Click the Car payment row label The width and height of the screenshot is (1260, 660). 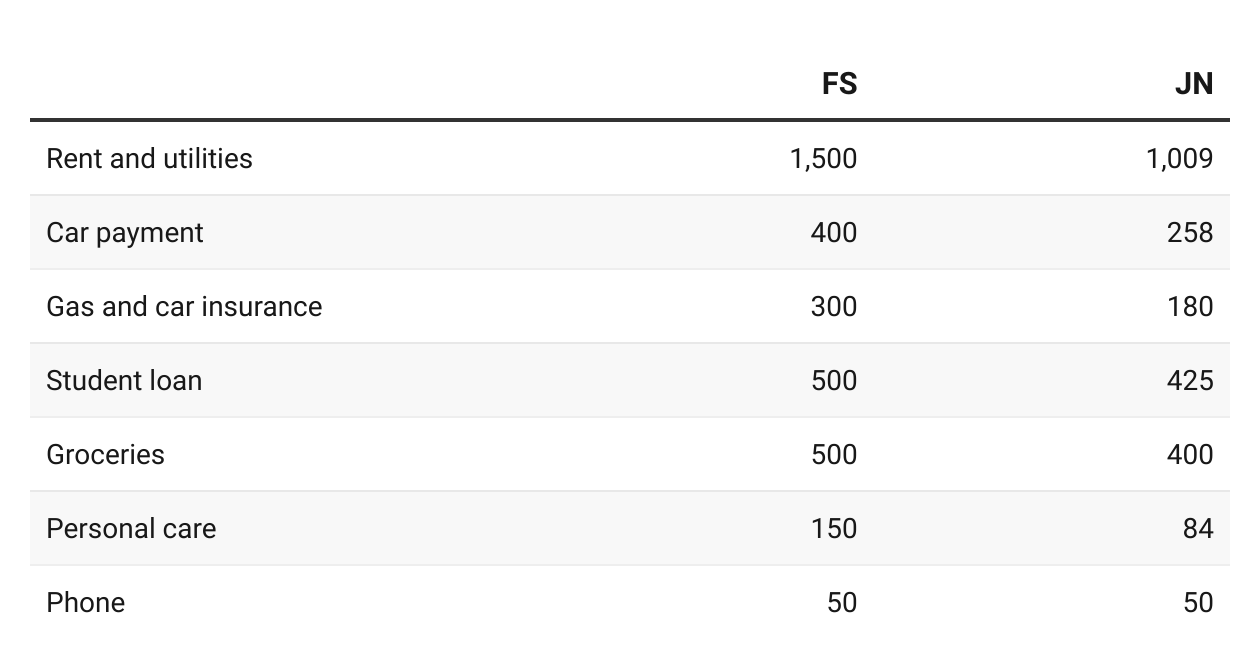click(x=124, y=232)
